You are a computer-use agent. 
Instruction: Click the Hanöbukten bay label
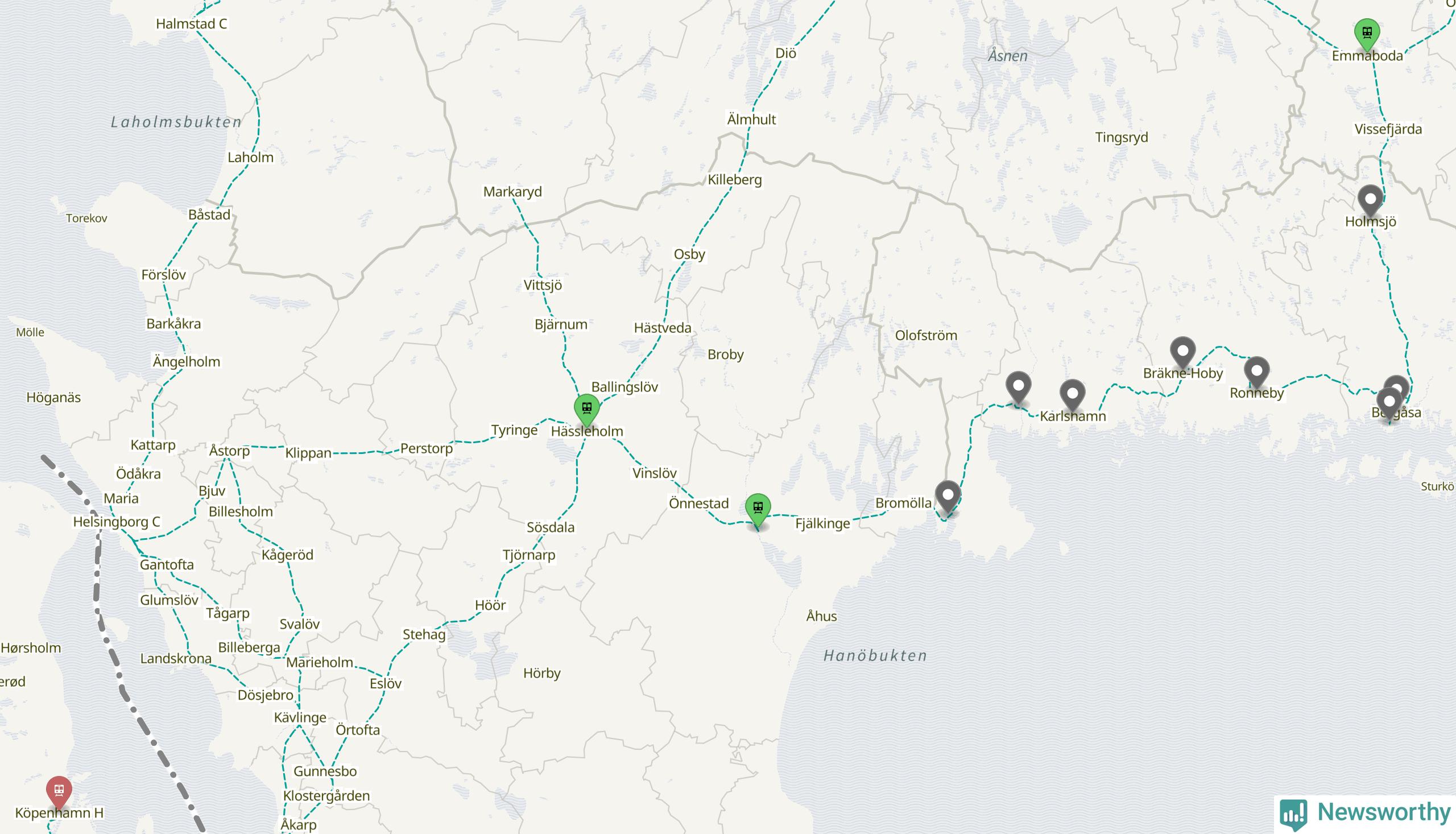click(875, 656)
